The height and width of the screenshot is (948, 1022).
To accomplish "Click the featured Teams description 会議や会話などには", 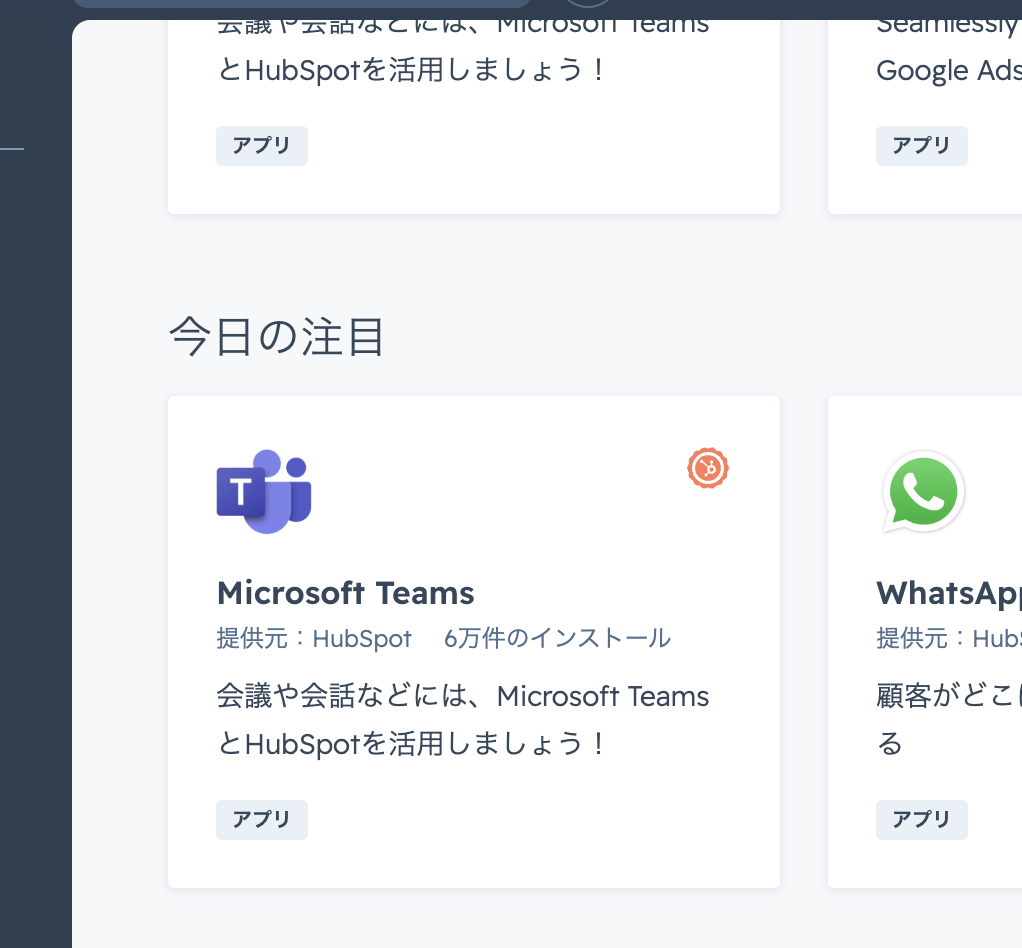I will pyautogui.click(x=463, y=720).
